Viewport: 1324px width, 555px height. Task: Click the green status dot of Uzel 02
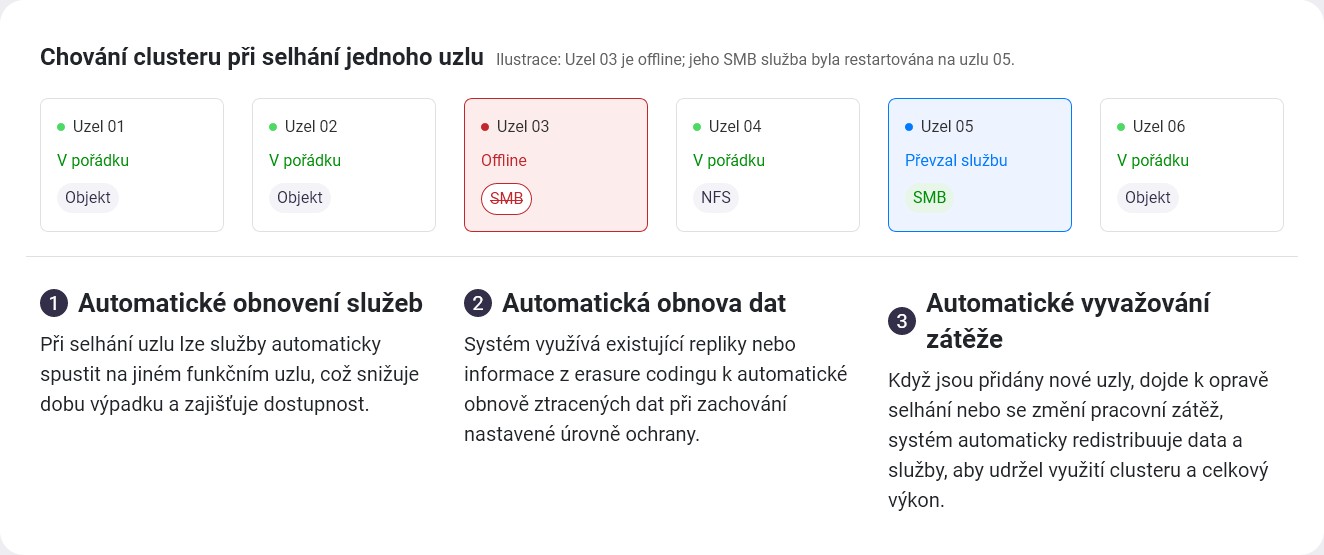273,127
